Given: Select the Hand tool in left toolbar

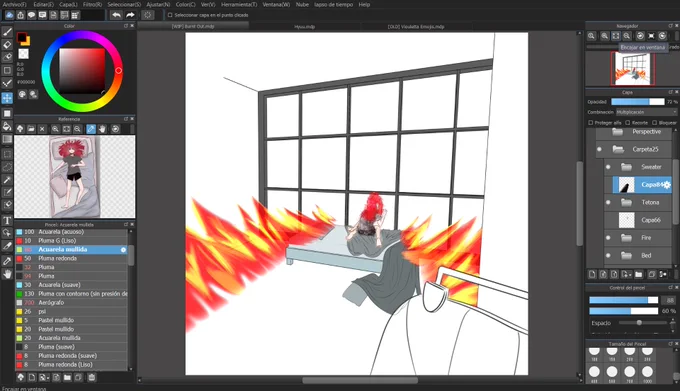Looking at the screenshot, I should [x=7, y=274].
